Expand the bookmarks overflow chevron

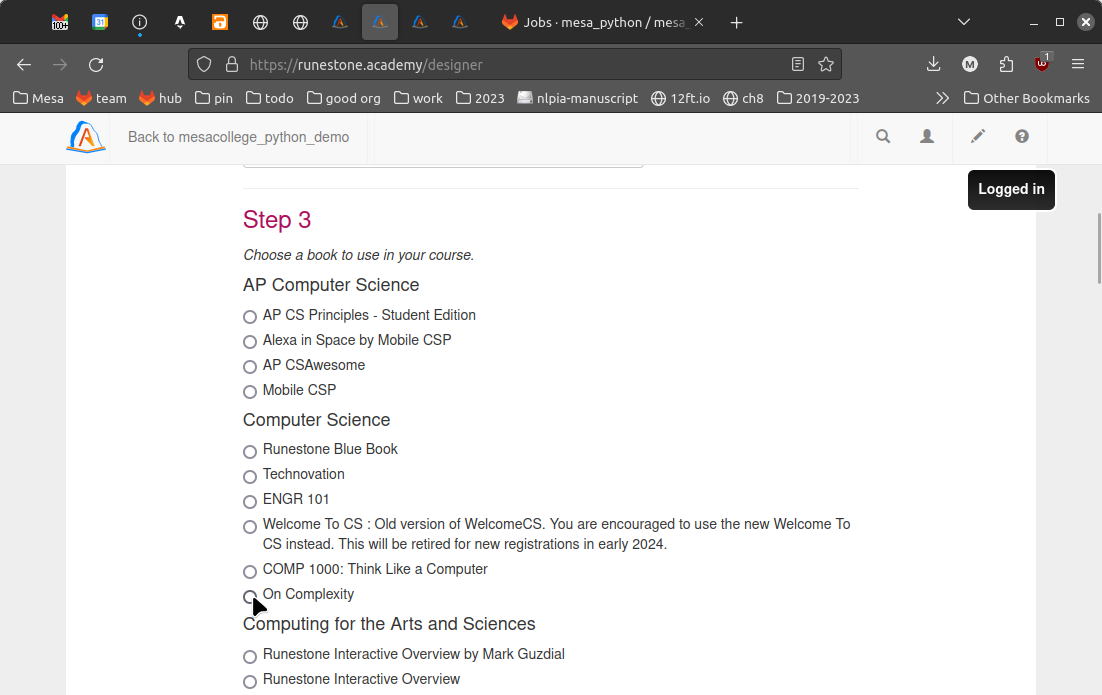pyautogui.click(x=942, y=98)
